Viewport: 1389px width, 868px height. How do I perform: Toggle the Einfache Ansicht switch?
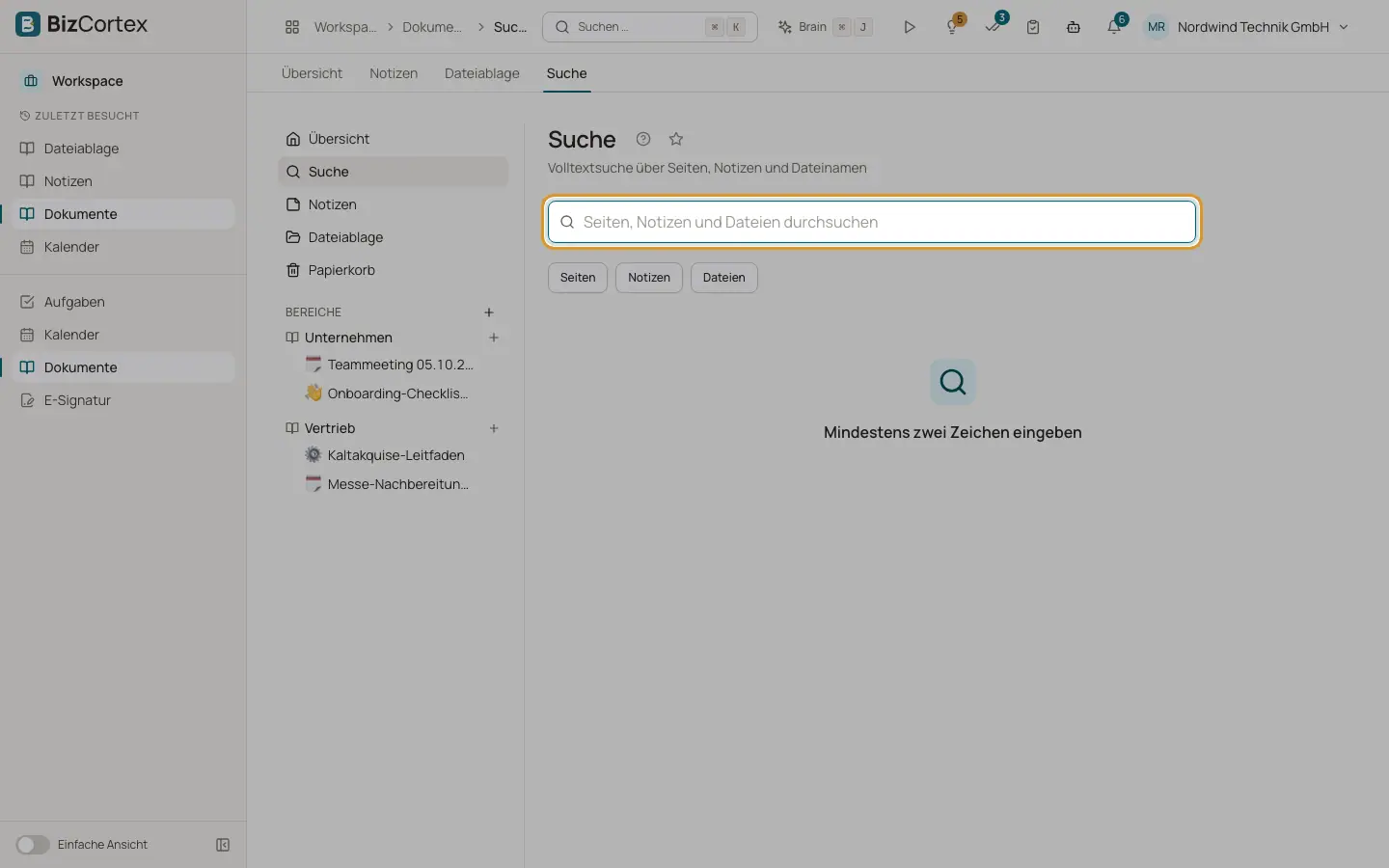(32, 845)
